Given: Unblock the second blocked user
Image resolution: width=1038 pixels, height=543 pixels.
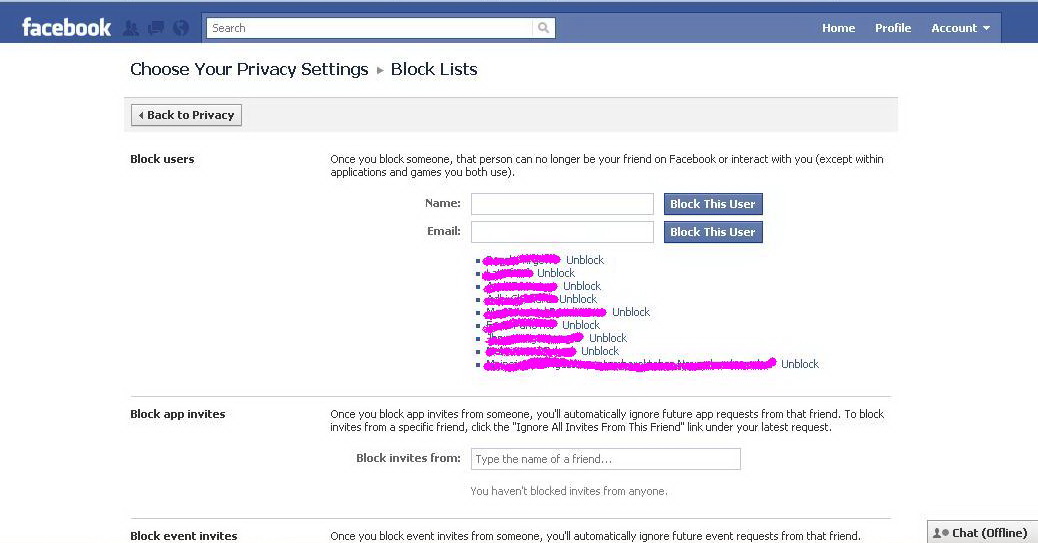Looking at the screenshot, I should tap(556, 273).
